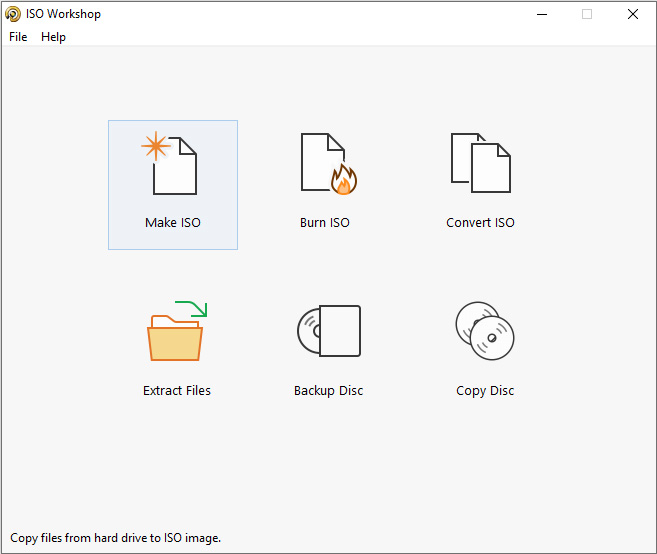Click the ISO Workshop title bar icon
The width and height of the screenshot is (657, 554).
click(x=13, y=14)
